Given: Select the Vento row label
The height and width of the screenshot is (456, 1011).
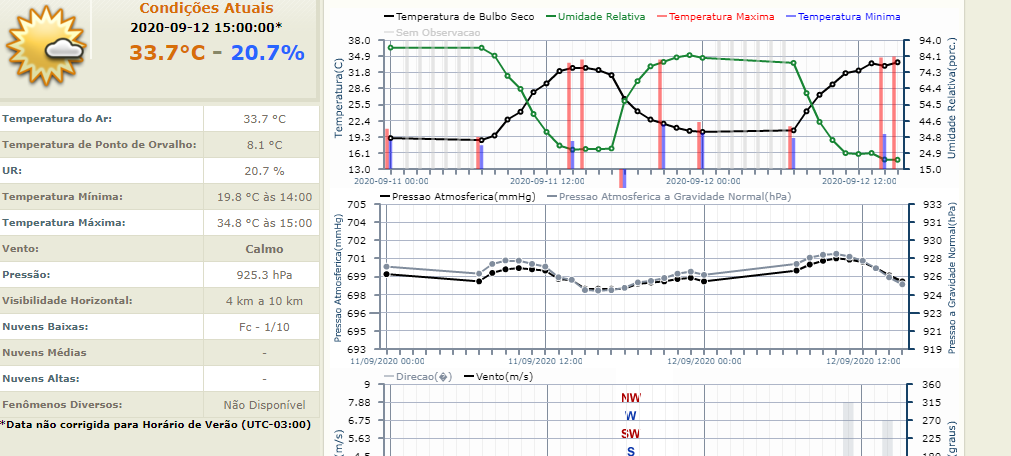Looking at the screenshot, I should tap(20, 248).
